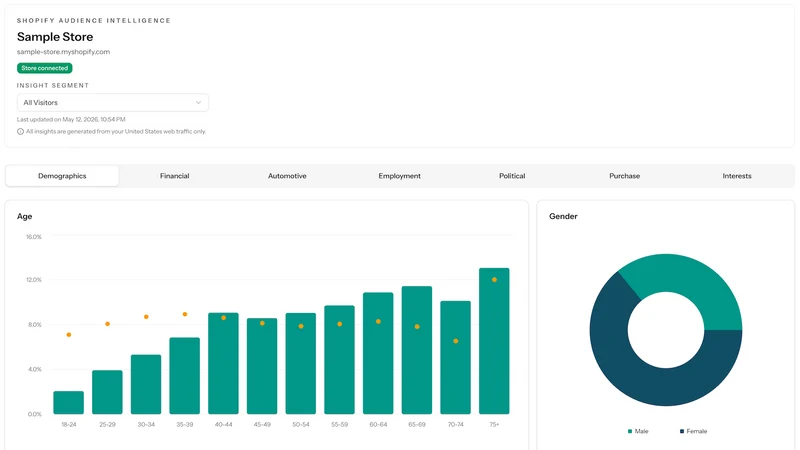This screenshot has height=450, width=800.
Task: Click the orange benchmark dot on the 70-74 bar
Action: (x=456, y=341)
